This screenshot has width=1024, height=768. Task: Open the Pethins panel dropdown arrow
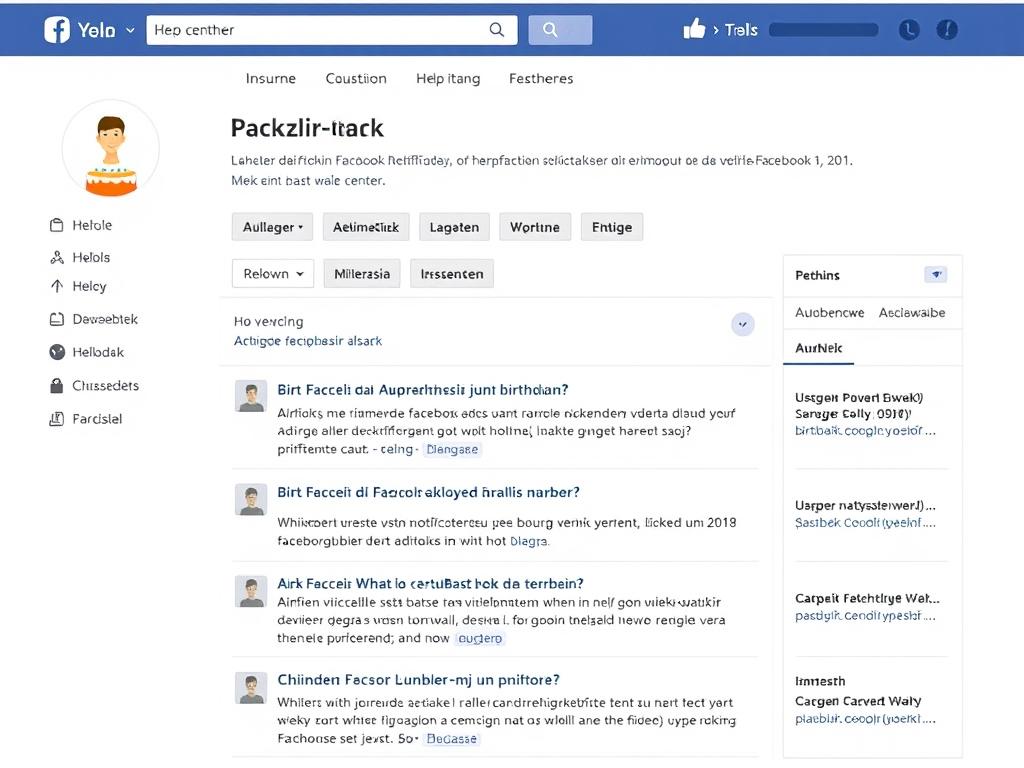(936, 274)
